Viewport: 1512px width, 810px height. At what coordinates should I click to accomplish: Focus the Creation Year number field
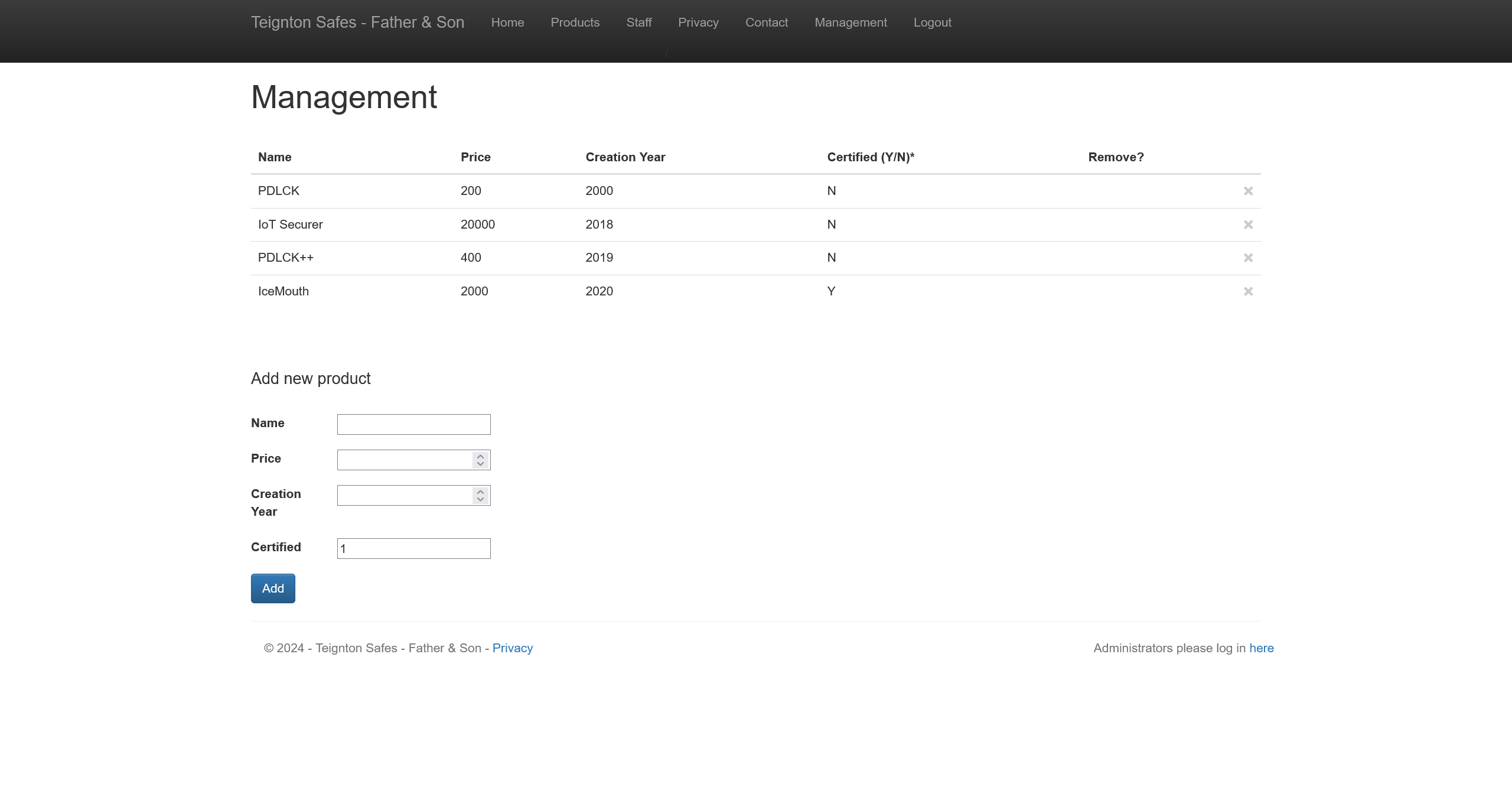pyautogui.click(x=413, y=495)
